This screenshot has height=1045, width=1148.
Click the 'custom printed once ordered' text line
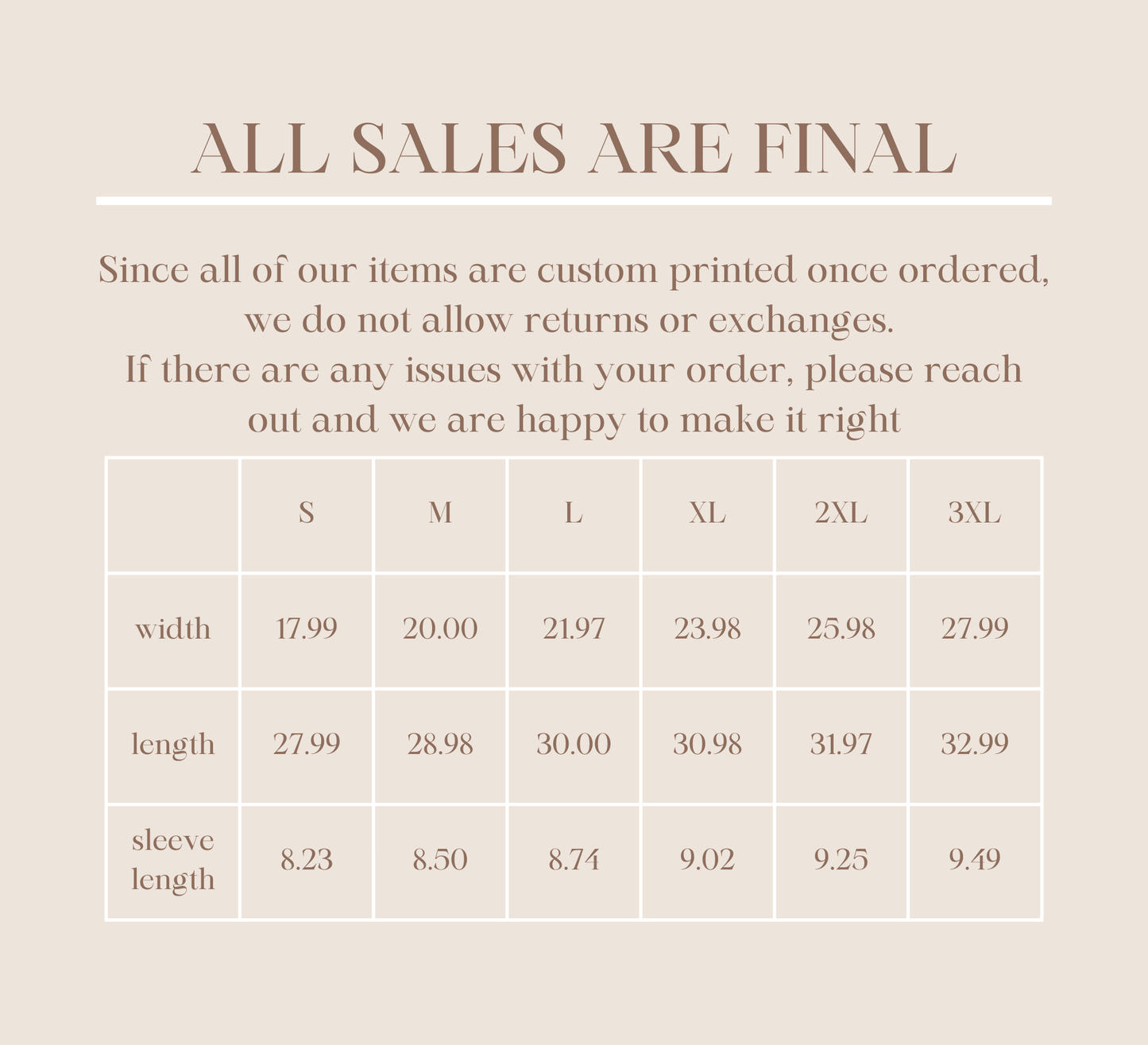point(574,271)
